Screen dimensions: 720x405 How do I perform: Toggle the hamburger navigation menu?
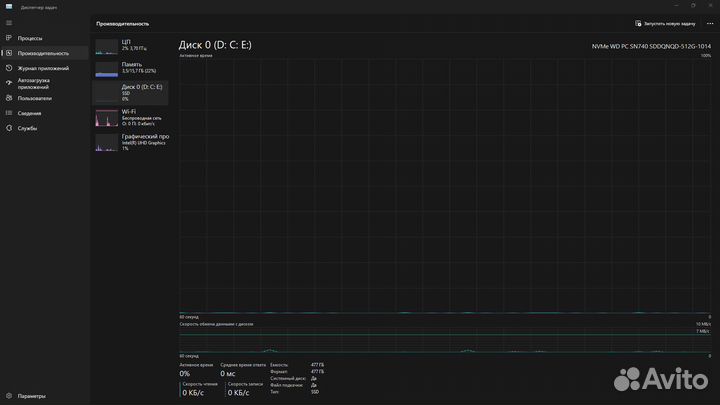click(x=9, y=22)
